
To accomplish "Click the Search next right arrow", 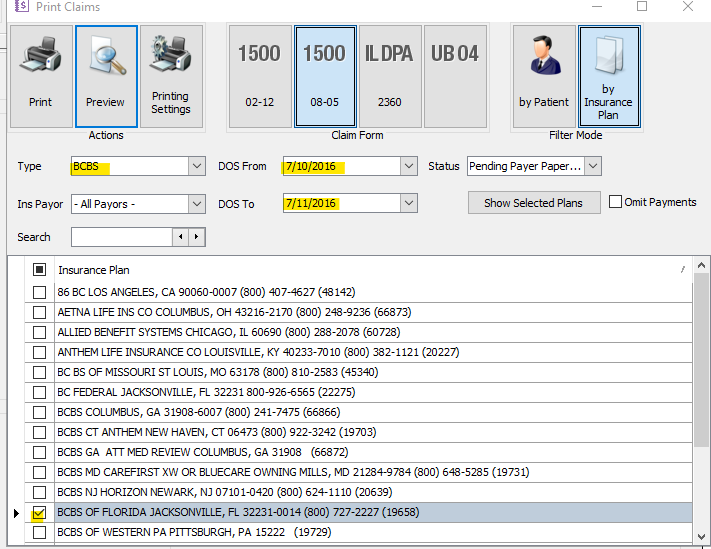I will coord(196,237).
